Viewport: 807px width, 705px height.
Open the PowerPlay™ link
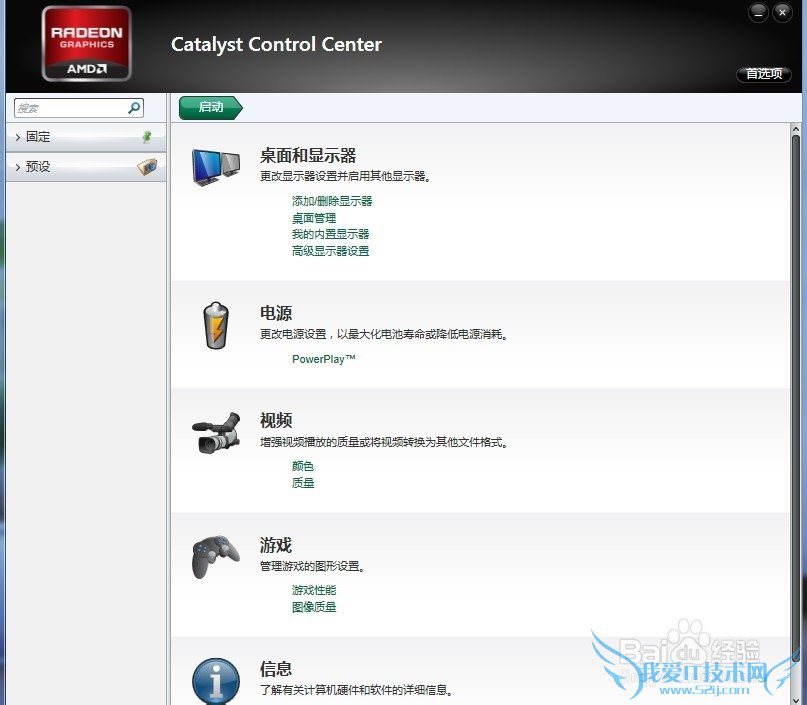point(324,359)
